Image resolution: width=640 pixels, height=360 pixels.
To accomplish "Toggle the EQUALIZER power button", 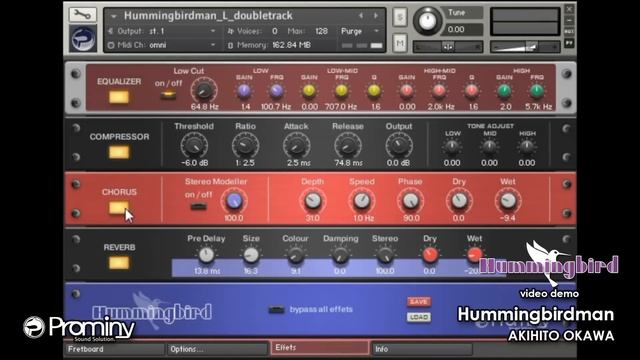I will click(119, 97).
